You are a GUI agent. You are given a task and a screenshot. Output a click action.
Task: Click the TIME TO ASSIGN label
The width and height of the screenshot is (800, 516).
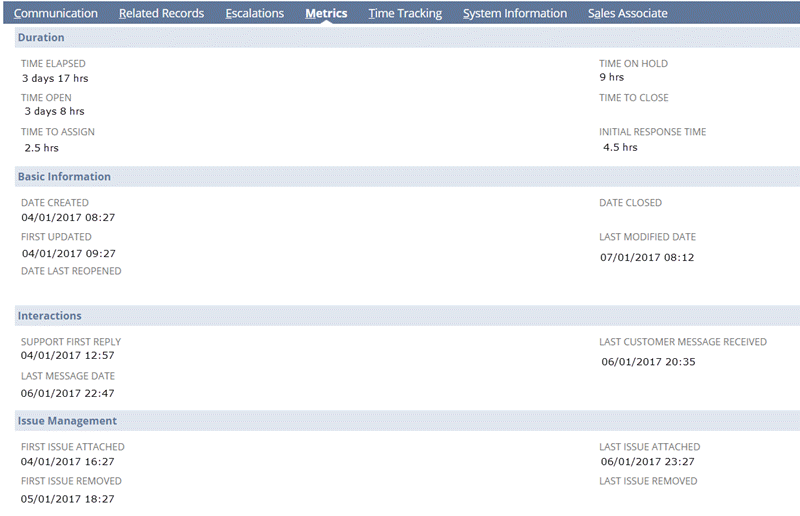point(58,132)
